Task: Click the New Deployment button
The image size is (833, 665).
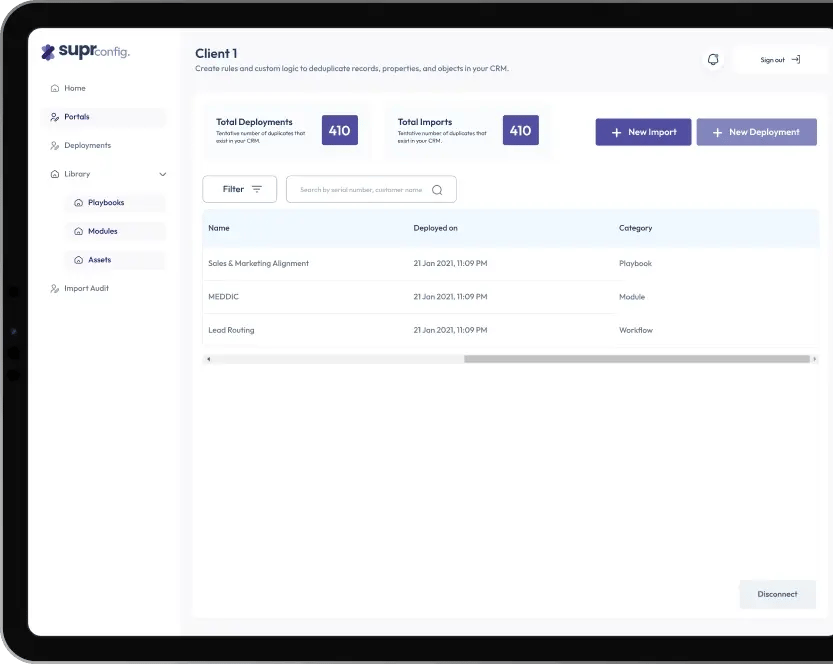Action: [756, 132]
